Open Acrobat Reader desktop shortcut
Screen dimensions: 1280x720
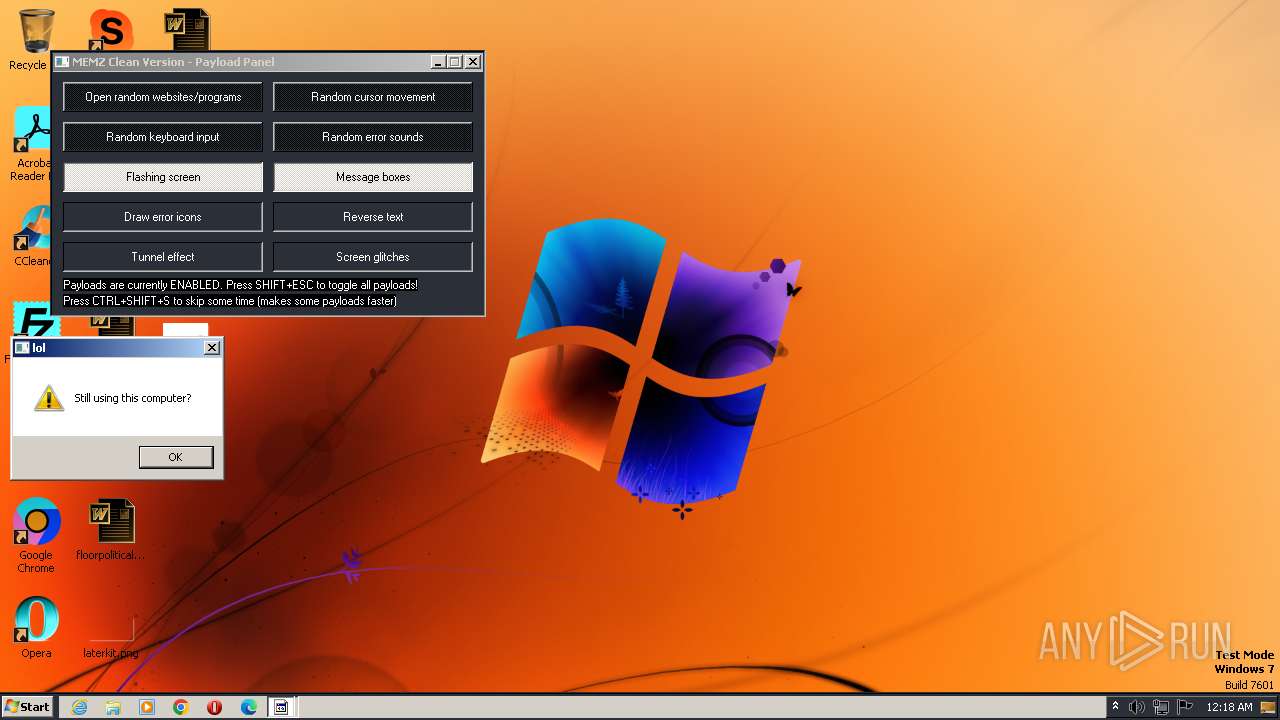[32, 145]
